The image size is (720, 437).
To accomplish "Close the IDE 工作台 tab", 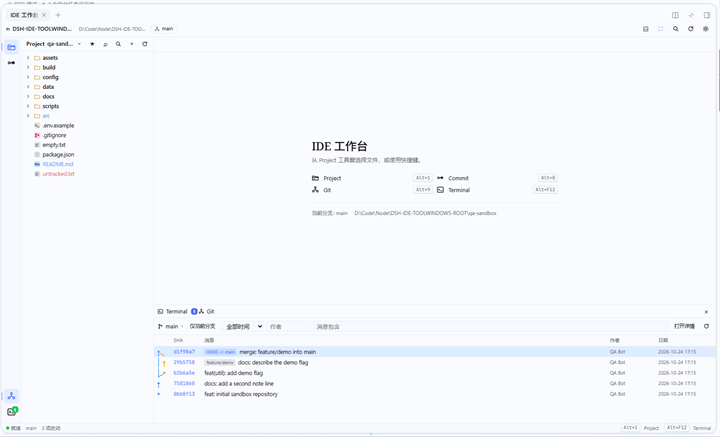I will pyautogui.click(x=44, y=15).
